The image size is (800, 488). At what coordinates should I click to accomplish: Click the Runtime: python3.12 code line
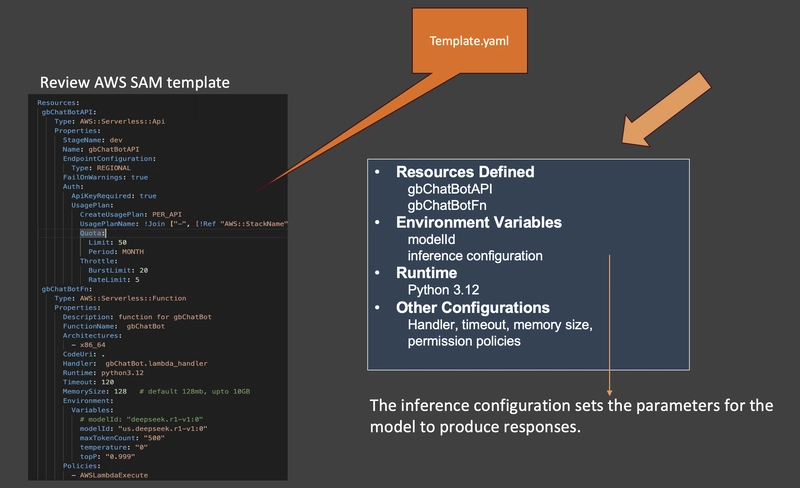103,373
